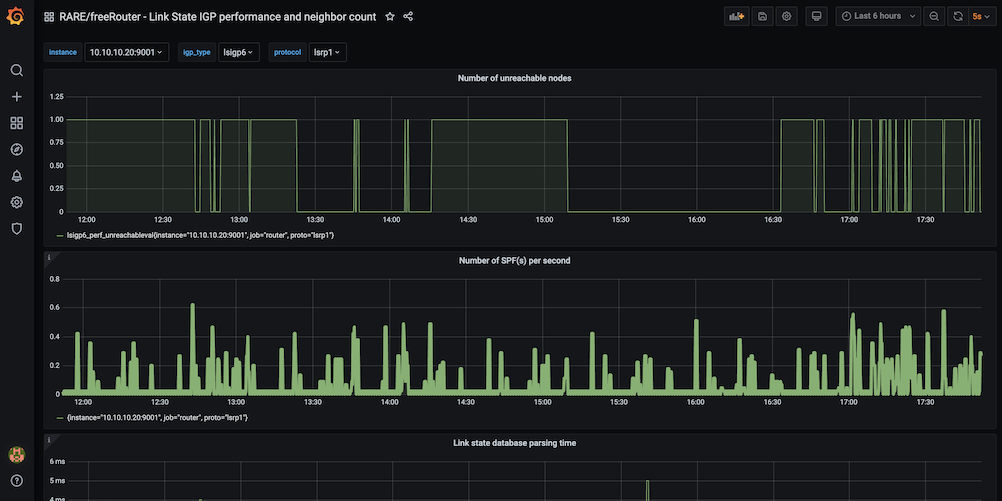Open the Last 6 hours time picker

tap(878, 16)
